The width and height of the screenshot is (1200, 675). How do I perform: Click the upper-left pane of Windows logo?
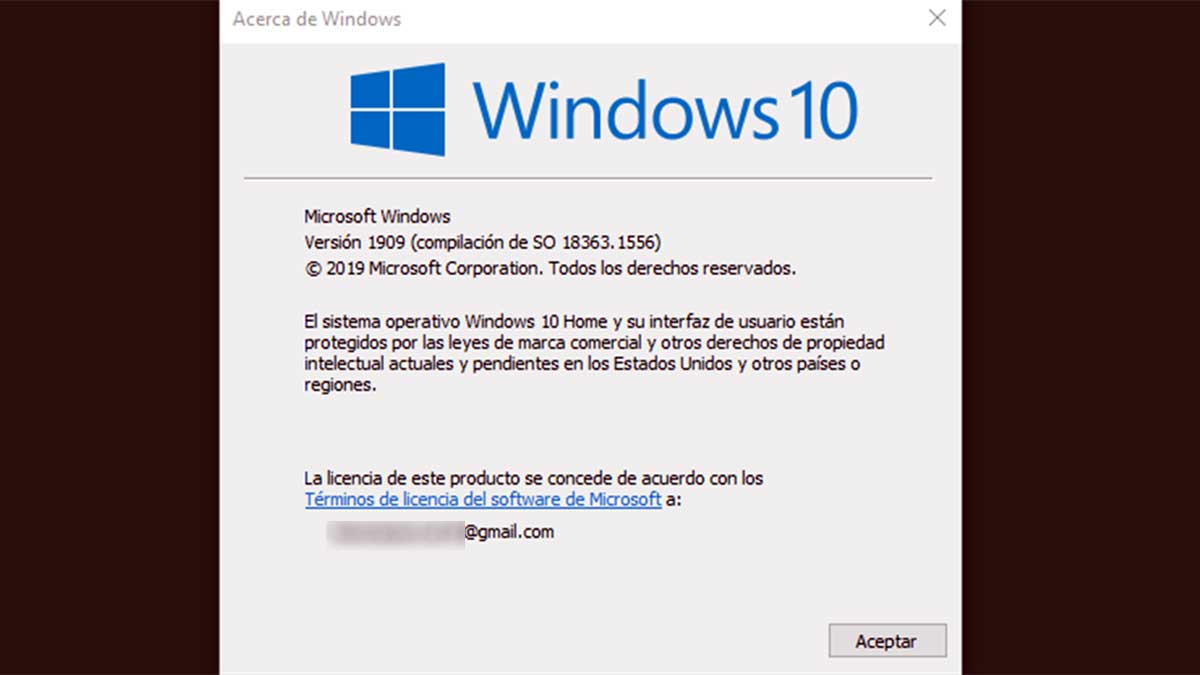(370, 90)
